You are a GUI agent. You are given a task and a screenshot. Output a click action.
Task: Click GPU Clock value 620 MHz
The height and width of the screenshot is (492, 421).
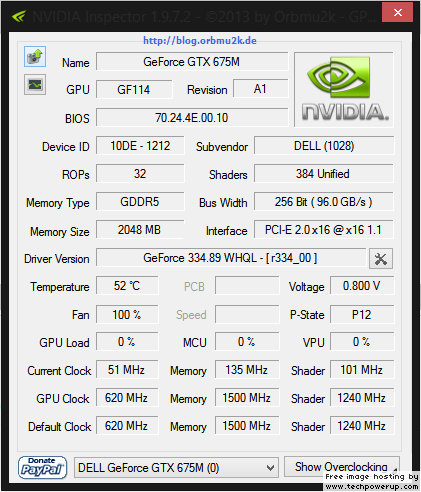point(127,398)
